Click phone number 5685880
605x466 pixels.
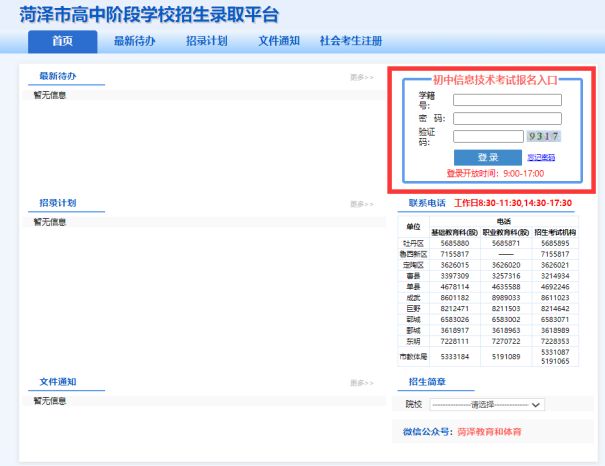(x=455, y=243)
